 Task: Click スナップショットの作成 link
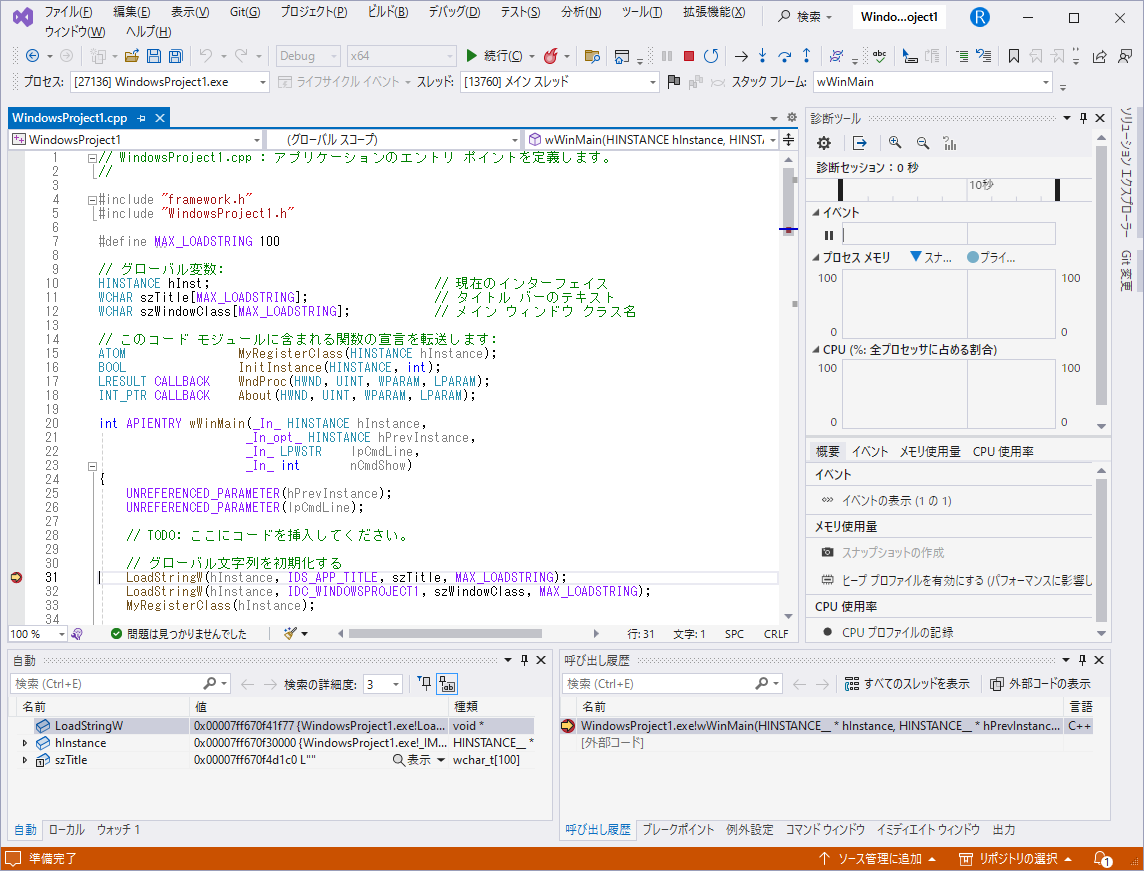[892, 552]
